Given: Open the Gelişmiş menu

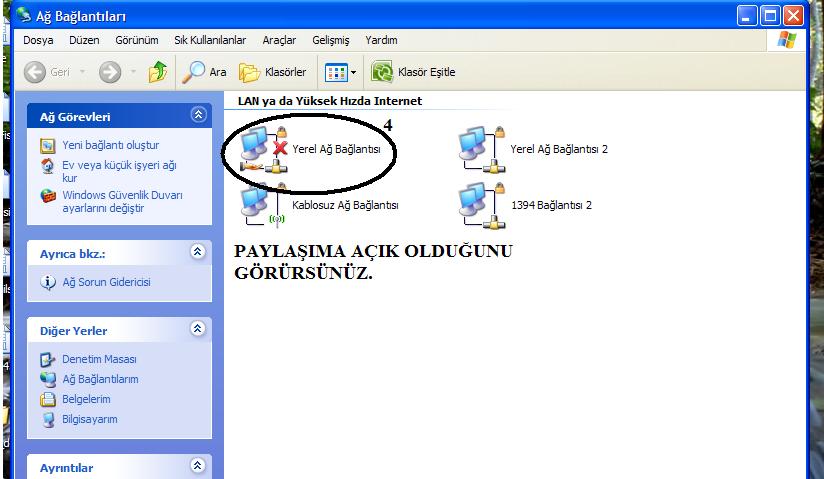Looking at the screenshot, I should 331,40.
